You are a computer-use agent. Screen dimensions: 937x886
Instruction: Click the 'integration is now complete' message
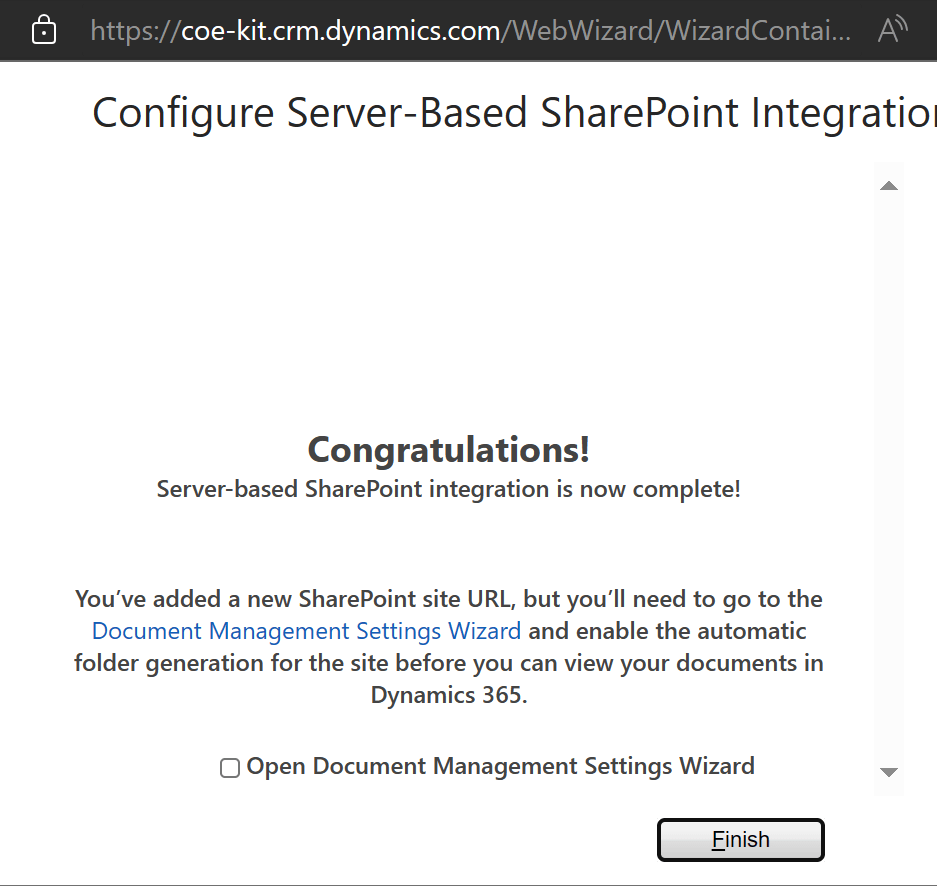pos(448,490)
